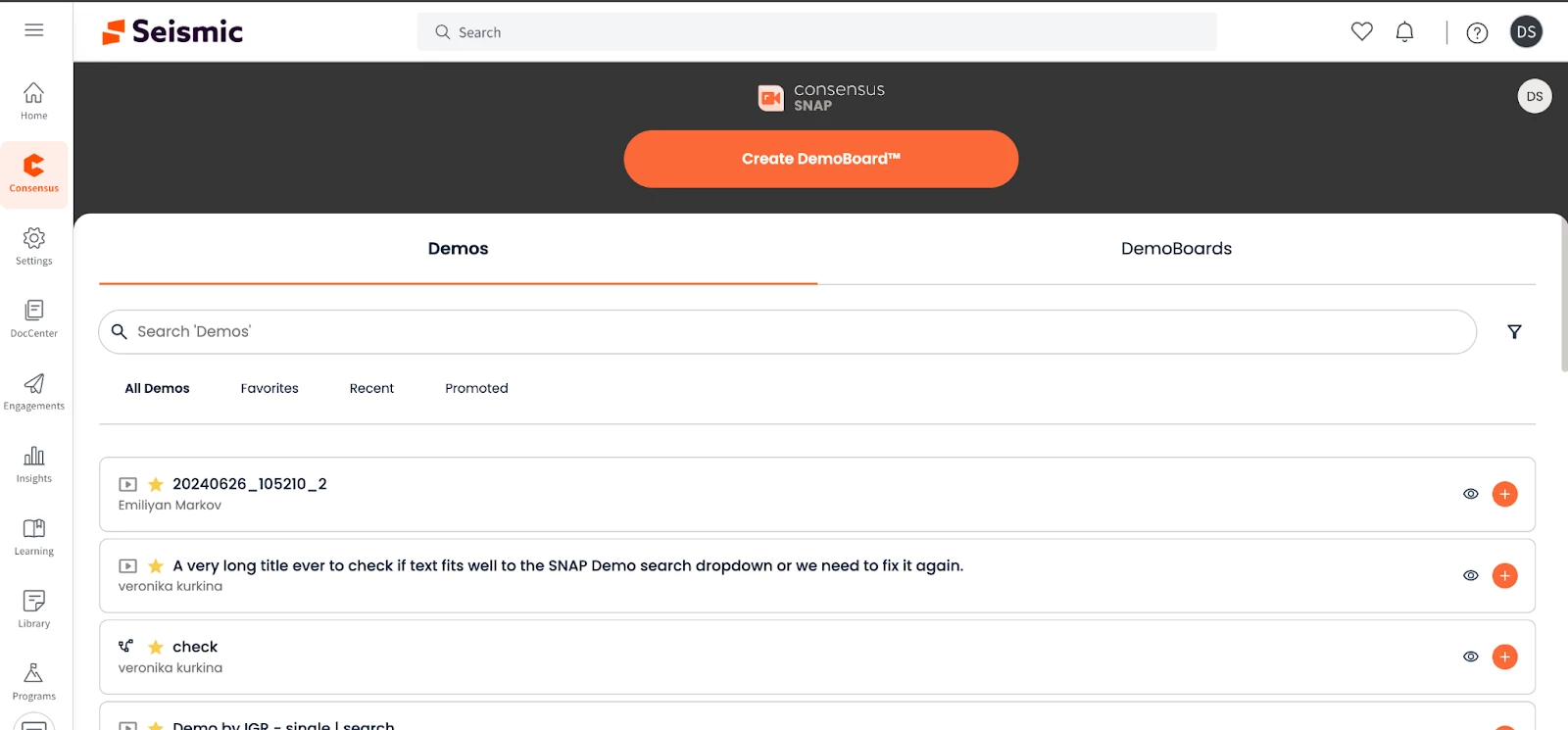Screen dimensions: 1568x730
Task: Open Learning in the sidebar
Action: click(x=34, y=537)
